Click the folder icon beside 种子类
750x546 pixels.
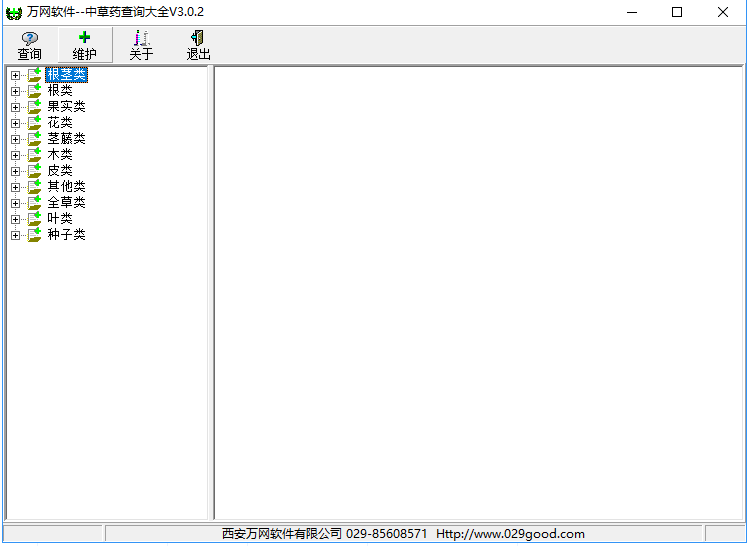(x=34, y=234)
